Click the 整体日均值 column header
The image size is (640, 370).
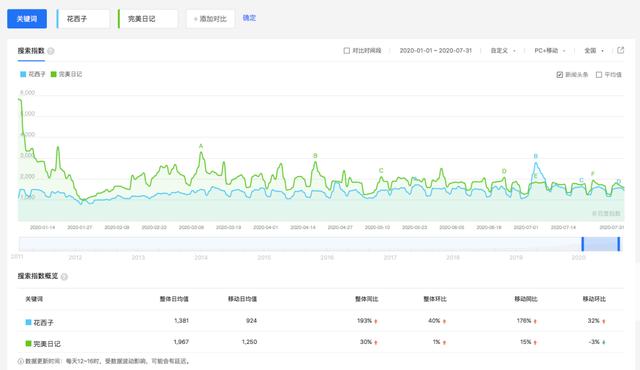174,299
